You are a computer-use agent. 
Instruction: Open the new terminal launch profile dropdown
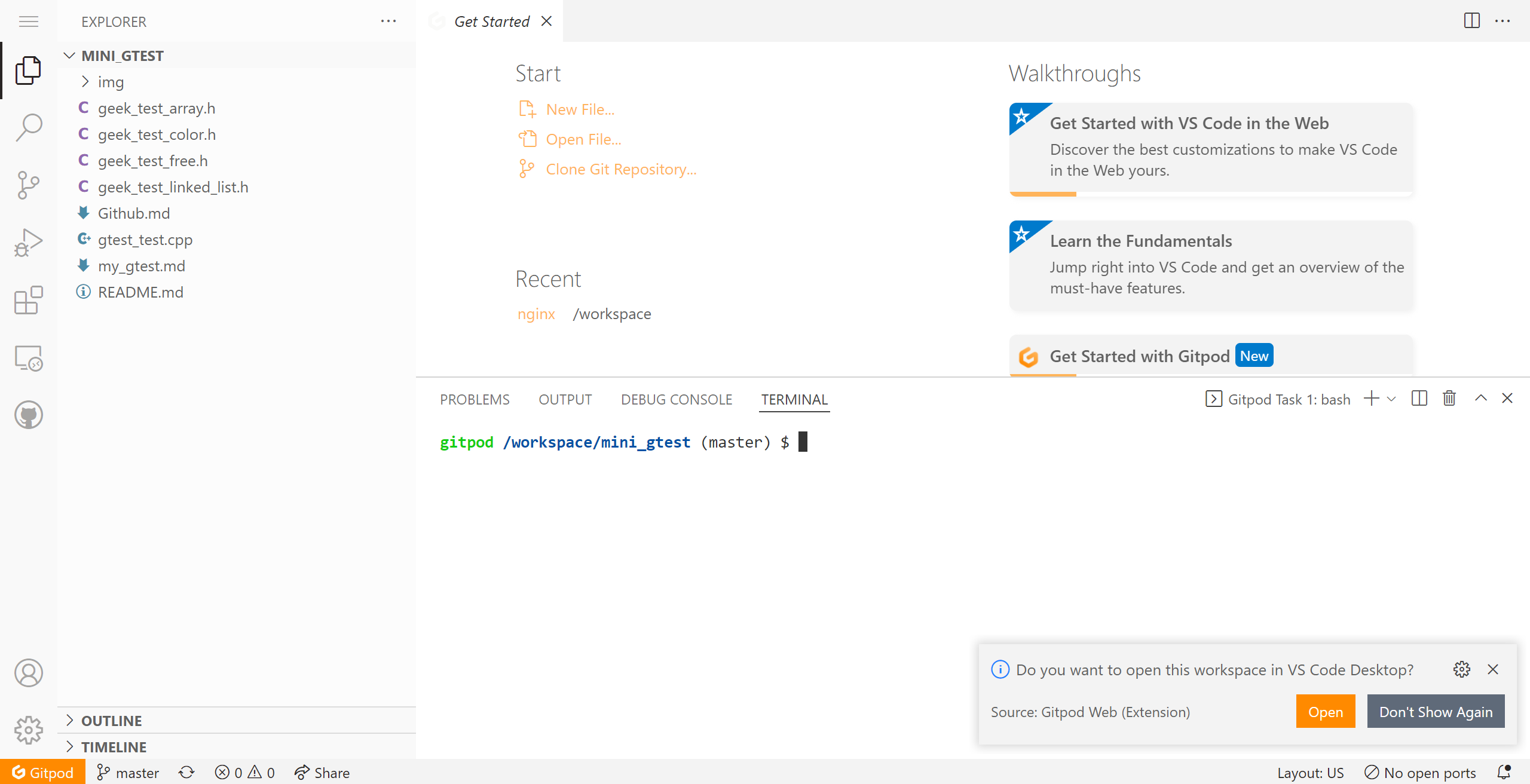tap(1391, 399)
